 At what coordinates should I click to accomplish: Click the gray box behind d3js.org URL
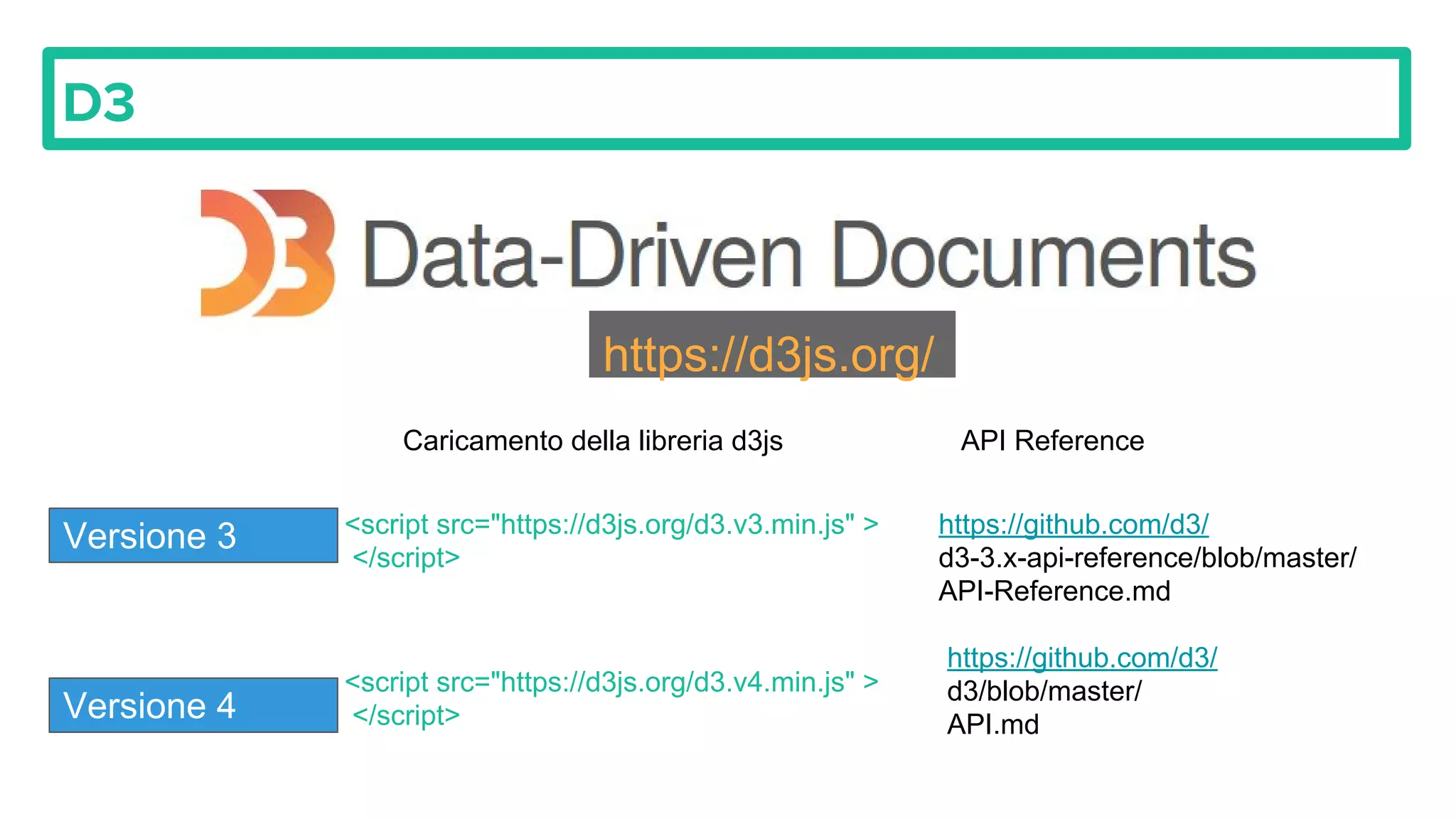pos(771,323)
